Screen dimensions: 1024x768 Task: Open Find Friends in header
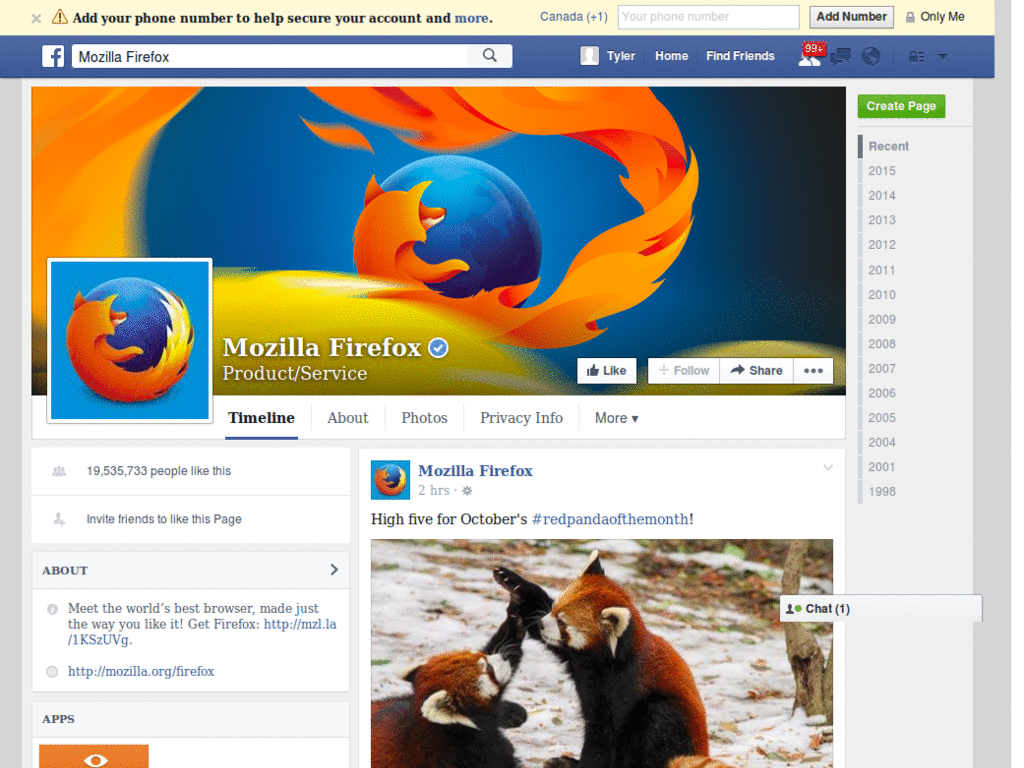coord(740,56)
